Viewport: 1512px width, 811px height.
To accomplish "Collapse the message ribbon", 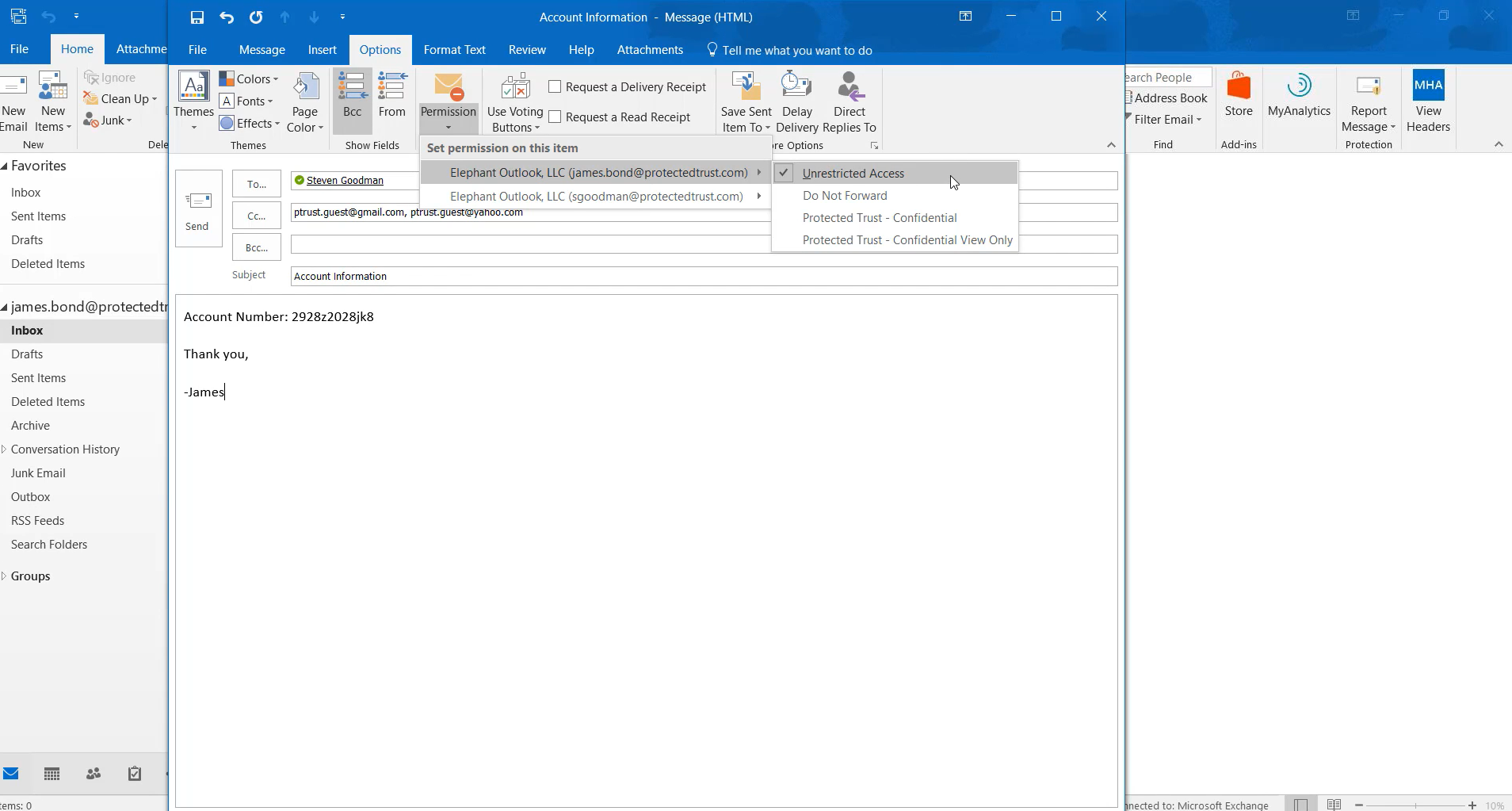I will [x=1111, y=144].
